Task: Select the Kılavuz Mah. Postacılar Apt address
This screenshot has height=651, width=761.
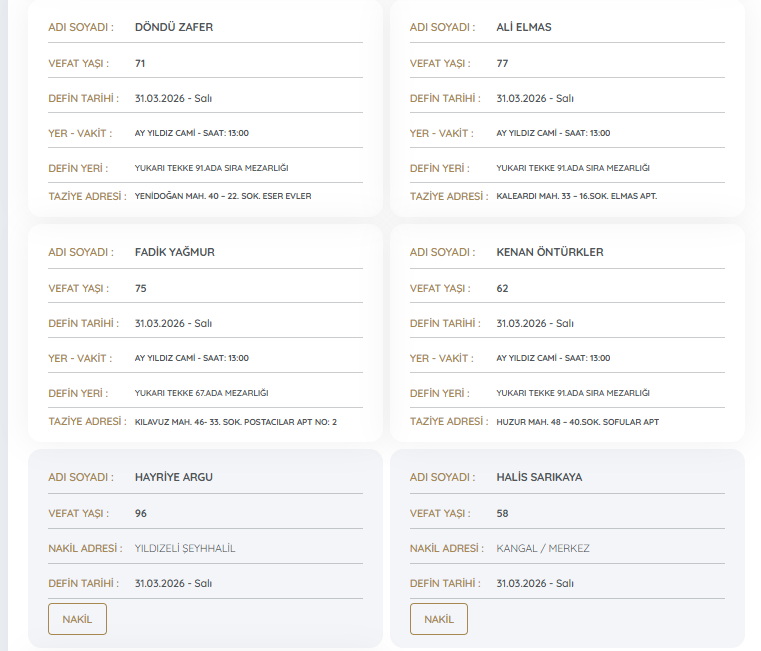Action: [x=235, y=422]
